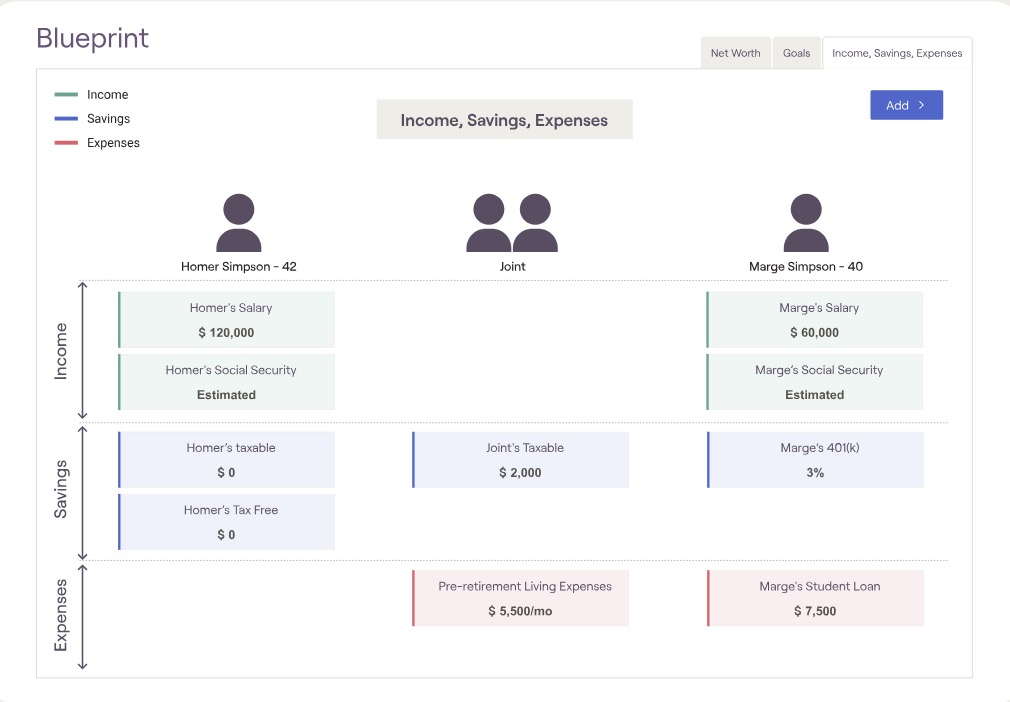The width and height of the screenshot is (1010, 702).
Task: Select the Income, Savings, Expenses tab
Action: [x=897, y=53]
